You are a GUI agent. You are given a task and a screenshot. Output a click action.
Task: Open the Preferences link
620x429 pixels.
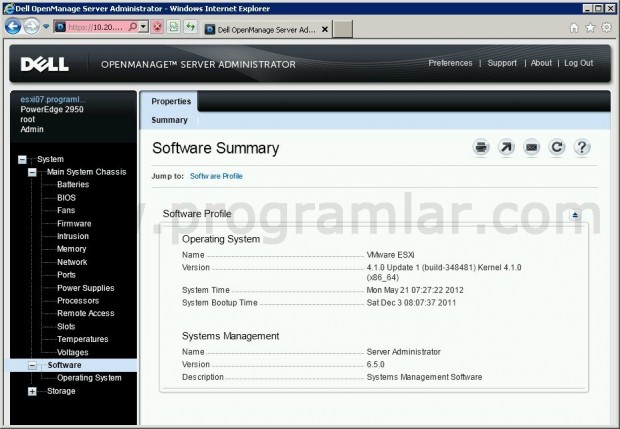[x=450, y=63]
